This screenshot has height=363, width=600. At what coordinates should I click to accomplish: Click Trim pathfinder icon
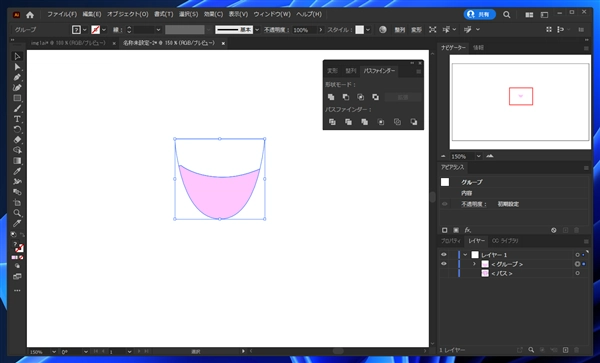[348, 122]
